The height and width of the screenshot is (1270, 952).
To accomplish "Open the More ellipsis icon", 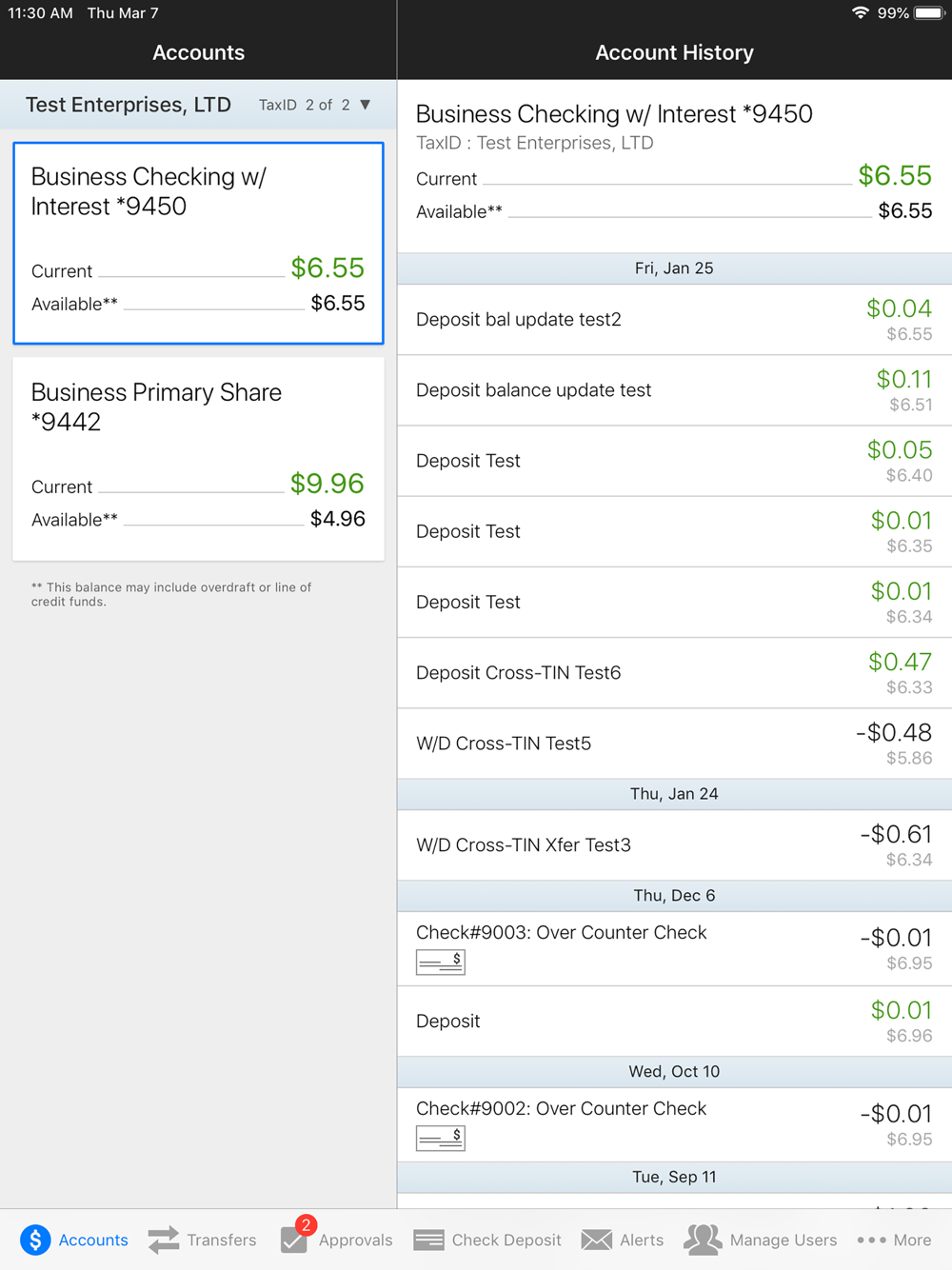I will pyautogui.click(x=871, y=1240).
